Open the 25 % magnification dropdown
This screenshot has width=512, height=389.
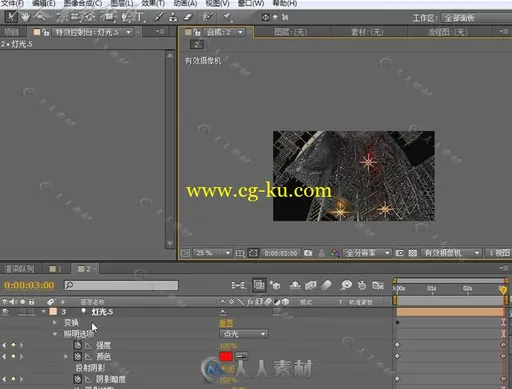213,253
